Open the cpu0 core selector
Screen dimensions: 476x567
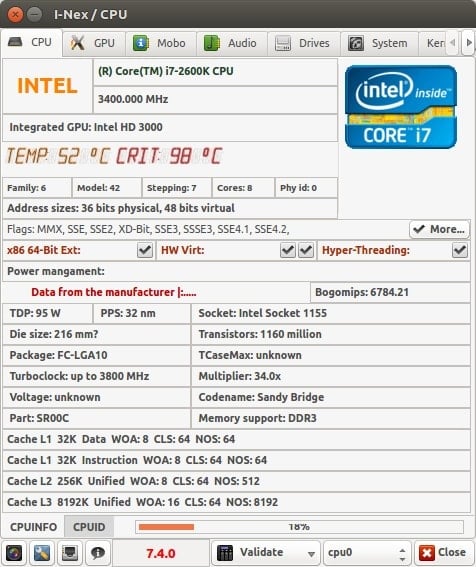pos(367,553)
